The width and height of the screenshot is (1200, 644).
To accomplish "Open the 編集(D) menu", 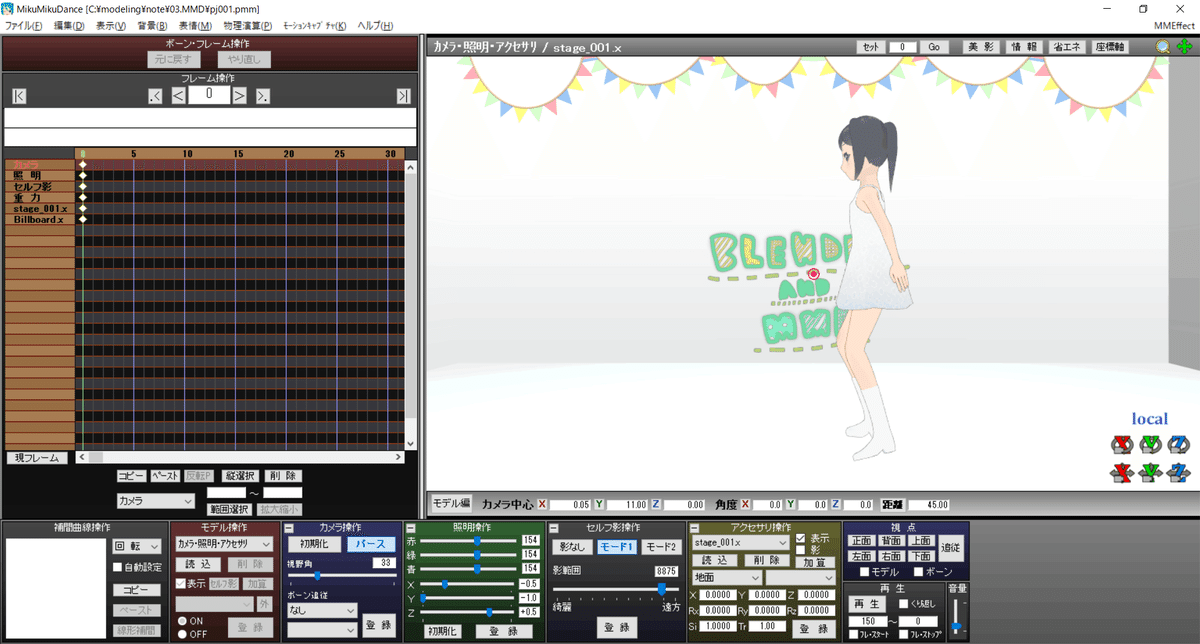I will pos(69,26).
